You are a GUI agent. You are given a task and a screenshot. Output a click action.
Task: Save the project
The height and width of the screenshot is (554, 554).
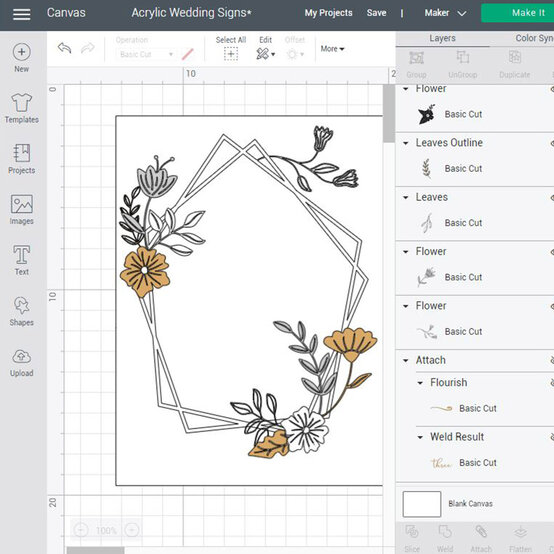pyautogui.click(x=376, y=13)
